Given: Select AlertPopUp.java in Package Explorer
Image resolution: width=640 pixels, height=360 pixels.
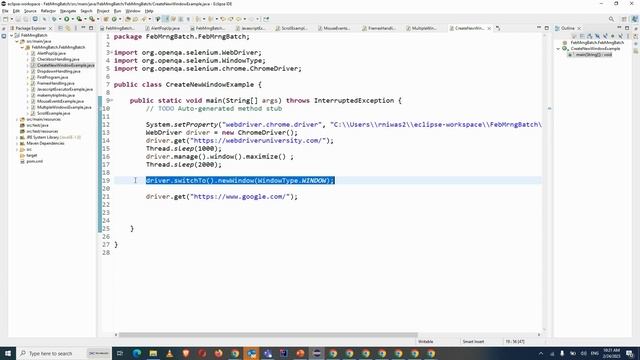Looking at the screenshot, I should 51,53.
